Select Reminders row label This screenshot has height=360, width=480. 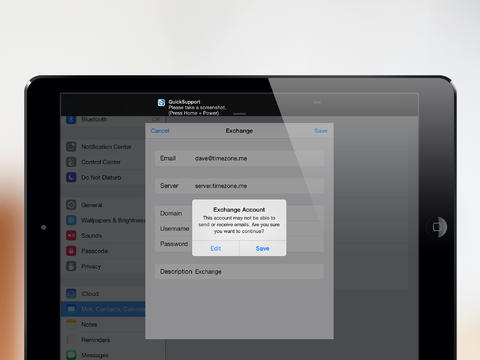click(96, 340)
